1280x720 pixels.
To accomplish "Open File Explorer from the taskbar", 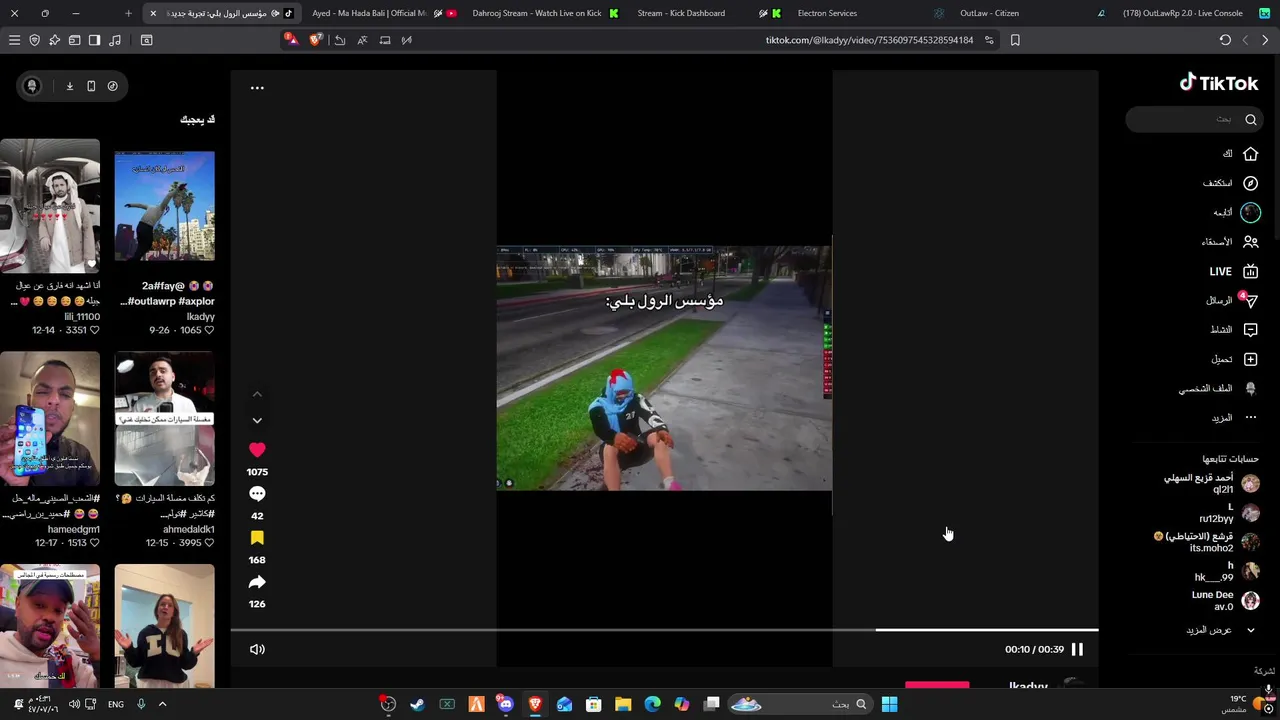I will click(x=623, y=704).
